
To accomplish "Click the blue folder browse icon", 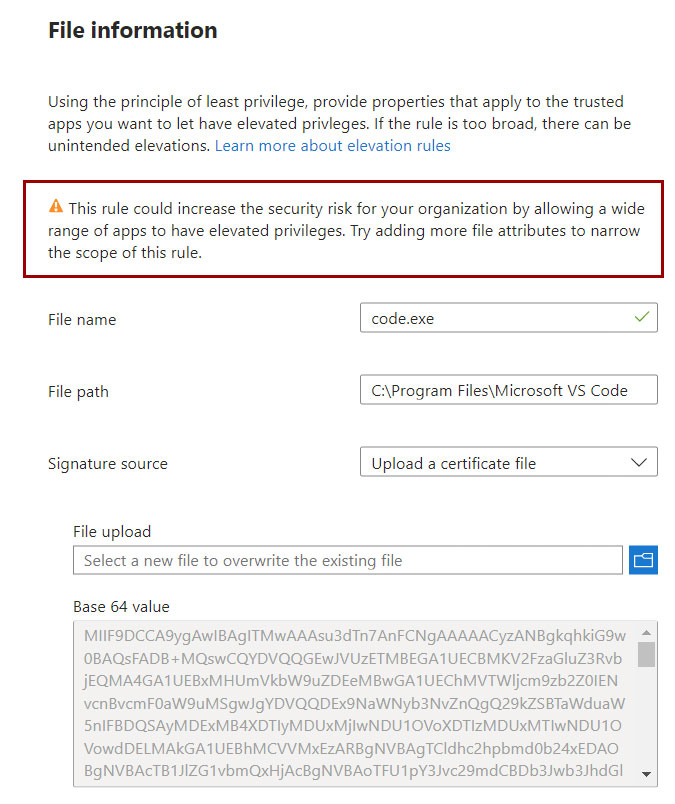I will (x=643, y=560).
